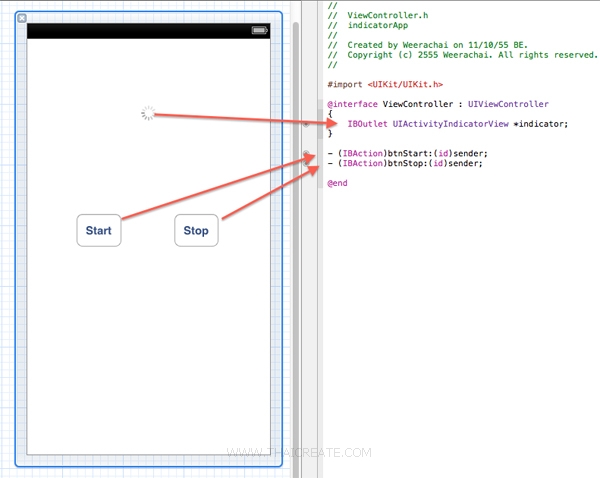
Task: Click the ViewController.h comment line
Action: [378, 15]
